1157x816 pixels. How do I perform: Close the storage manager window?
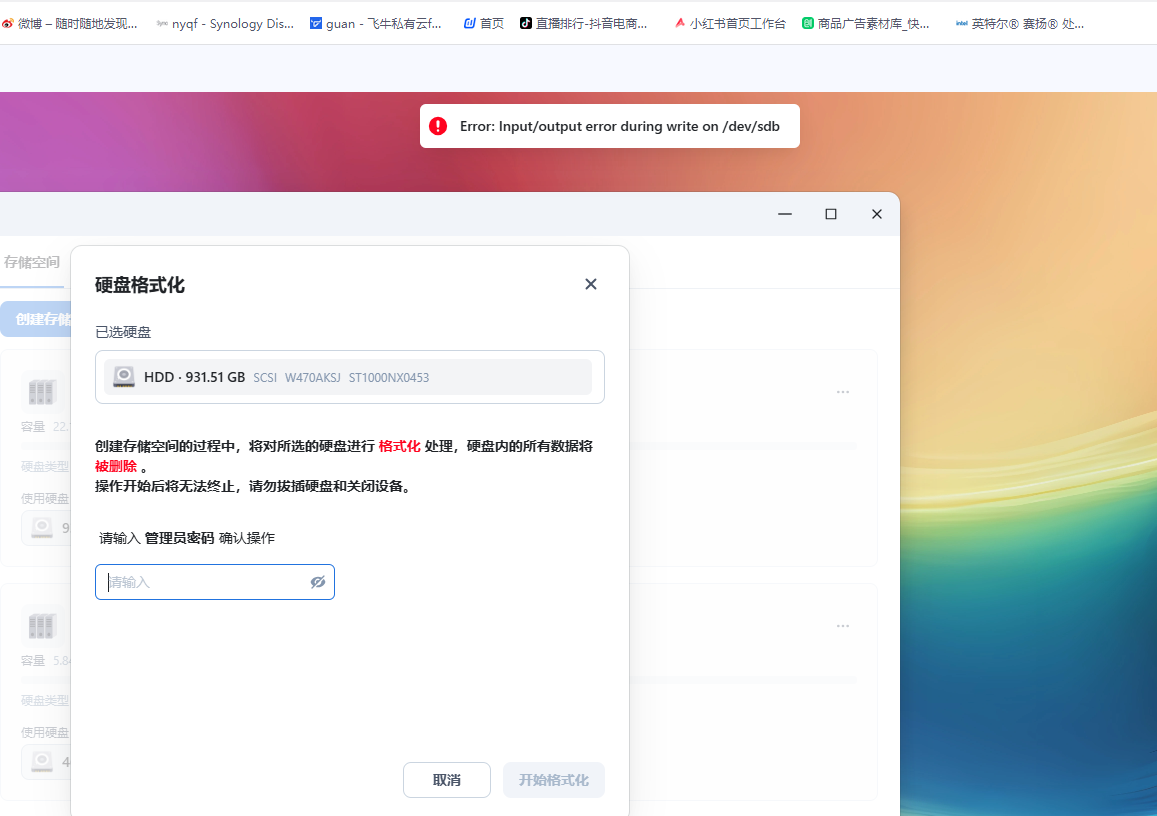[x=877, y=214]
